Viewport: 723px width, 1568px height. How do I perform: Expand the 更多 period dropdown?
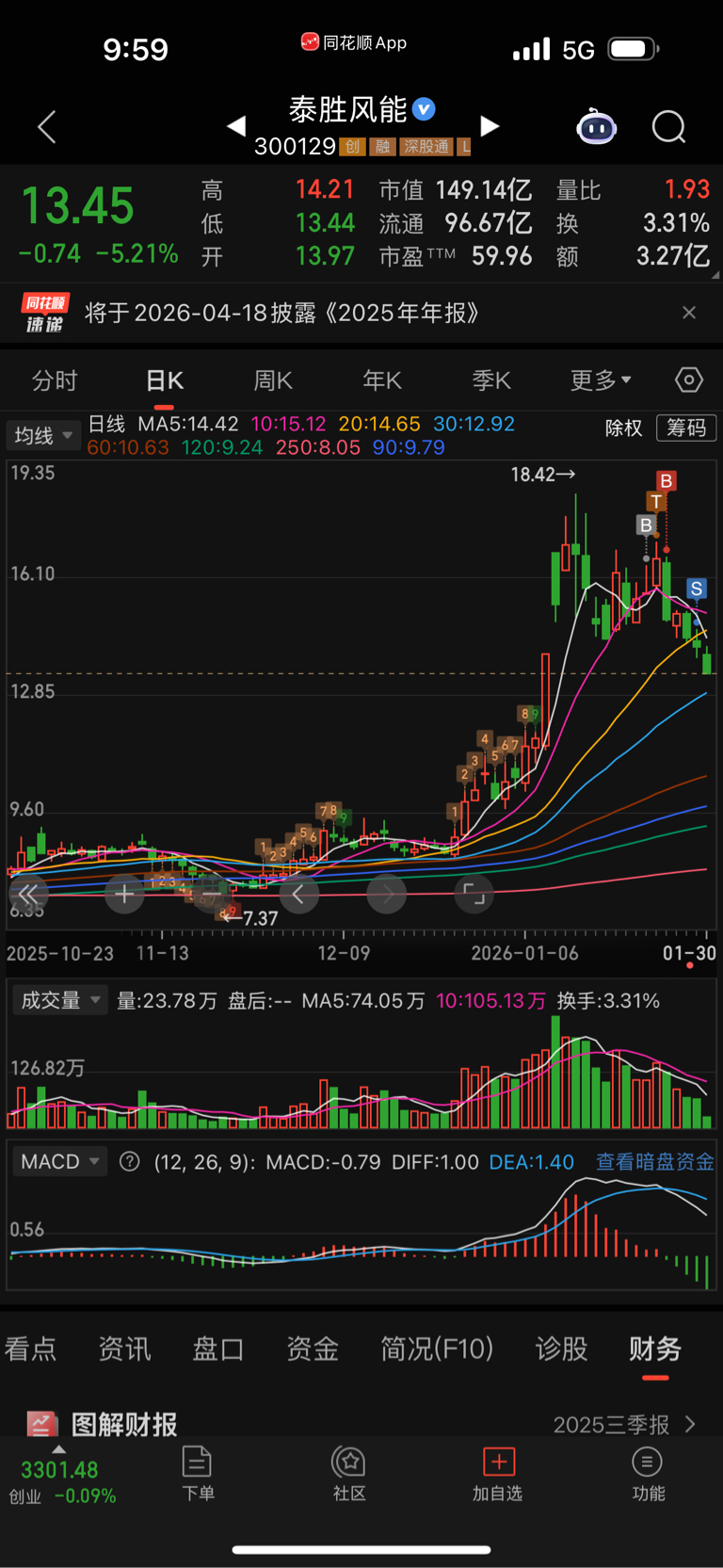601,380
